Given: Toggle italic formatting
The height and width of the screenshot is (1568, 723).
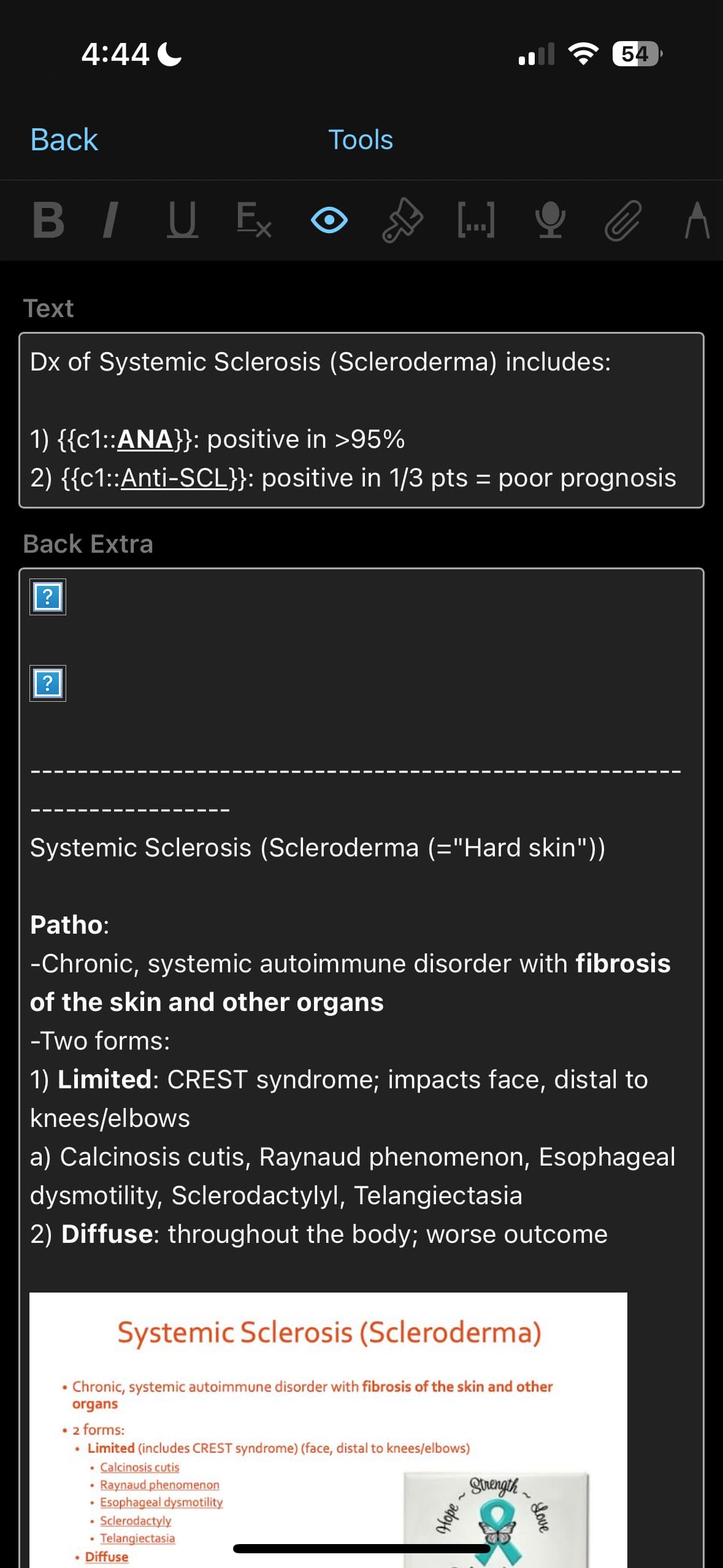Looking at the screenshot, I should pos(110,221).
